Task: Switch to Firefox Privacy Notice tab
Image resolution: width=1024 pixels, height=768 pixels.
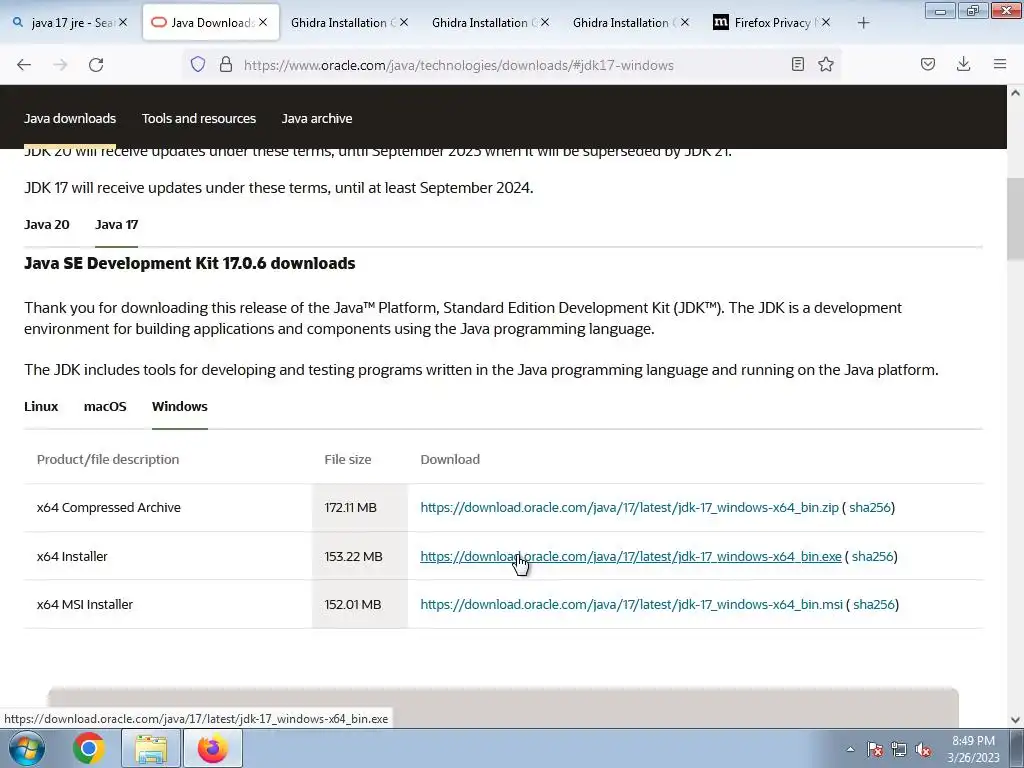Action: (771, 22)
